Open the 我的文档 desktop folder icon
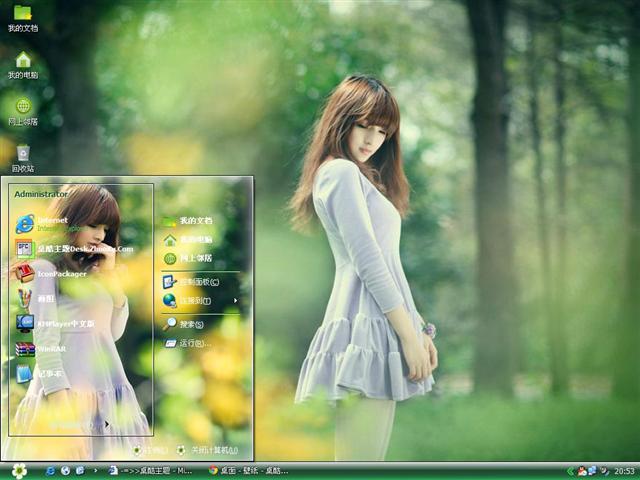Screen dimensions: 640x480 pyautogui.click(x=23, y=18)
